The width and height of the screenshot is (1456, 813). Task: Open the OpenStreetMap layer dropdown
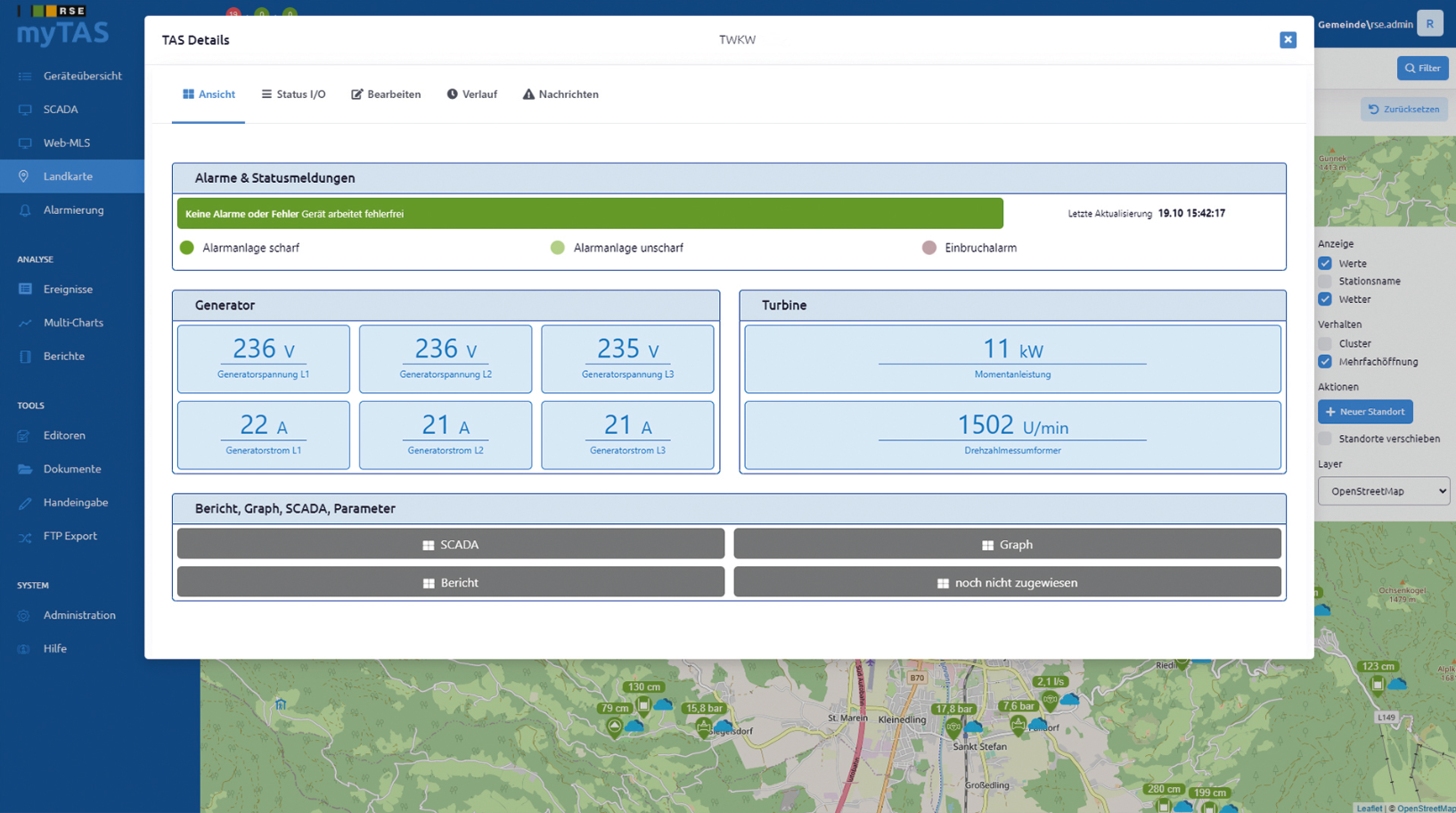pyautogui.click(x=1383, y=491)
